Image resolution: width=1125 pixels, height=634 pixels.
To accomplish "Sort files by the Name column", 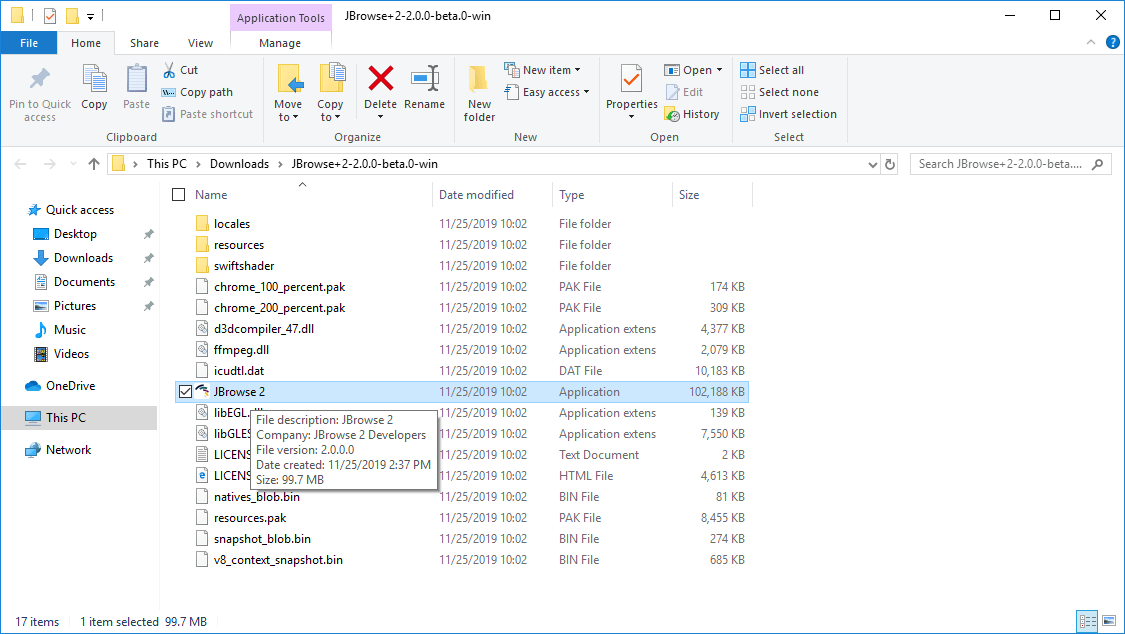I will 211,194.
